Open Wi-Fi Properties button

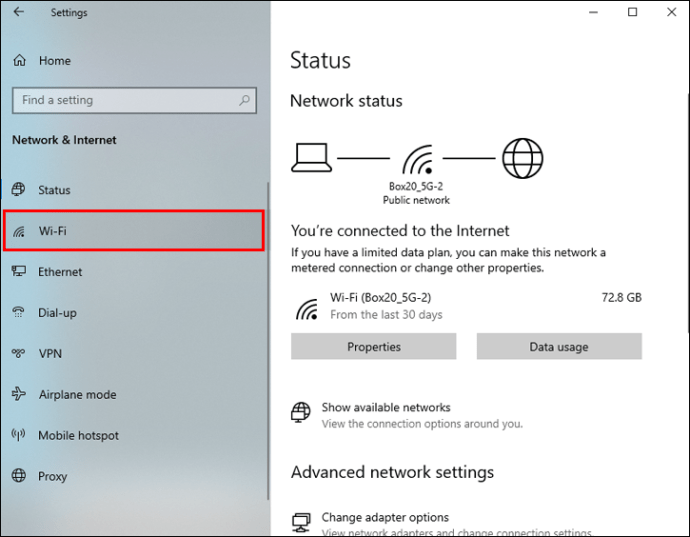(373, 347)
